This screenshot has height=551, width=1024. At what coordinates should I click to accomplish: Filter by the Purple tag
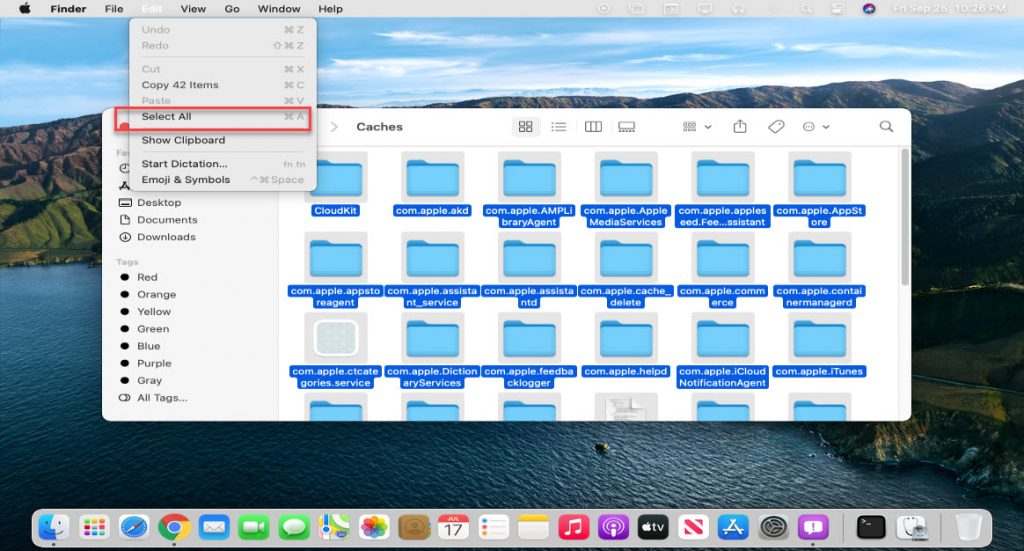click(x=154, y=363)
